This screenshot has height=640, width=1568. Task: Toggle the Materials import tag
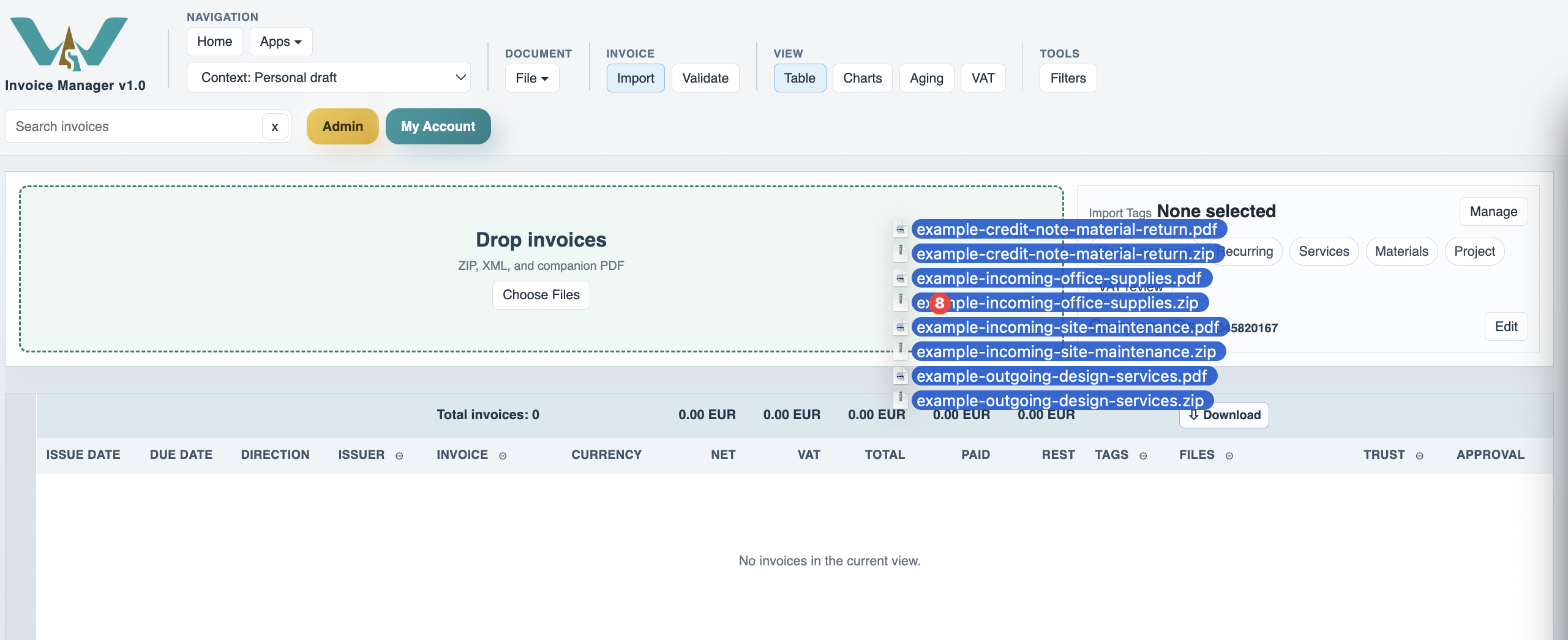(x=1402, y=251)
